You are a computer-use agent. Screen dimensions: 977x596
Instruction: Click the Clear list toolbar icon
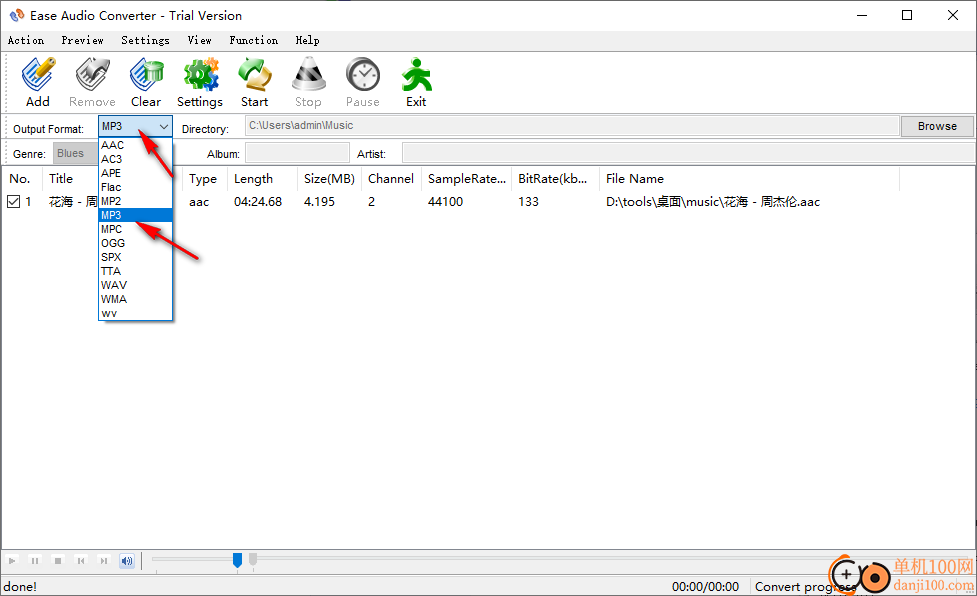click(146, 82)
